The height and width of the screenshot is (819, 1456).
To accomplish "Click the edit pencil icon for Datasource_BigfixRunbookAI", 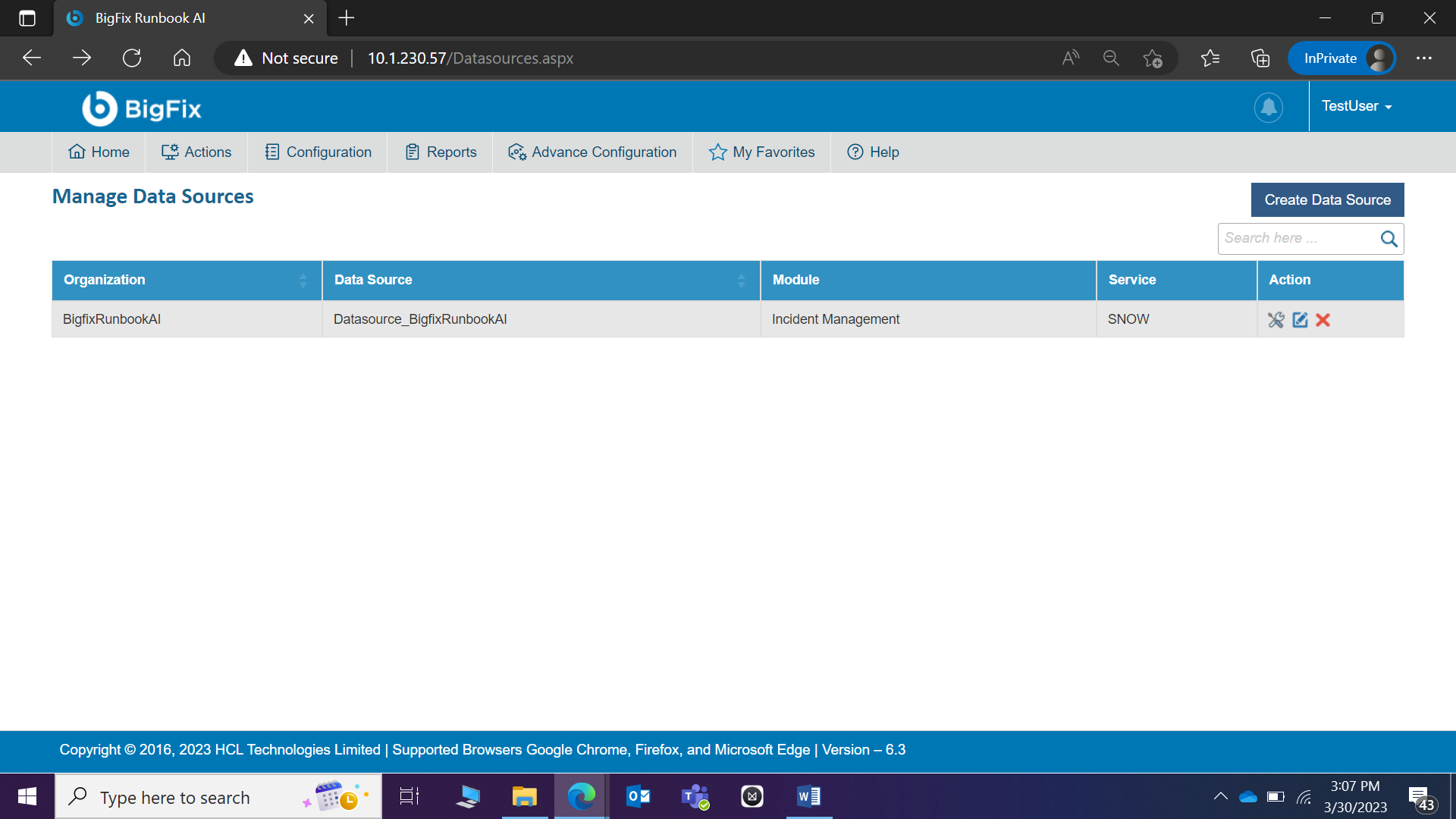I will click(1300, 320).
